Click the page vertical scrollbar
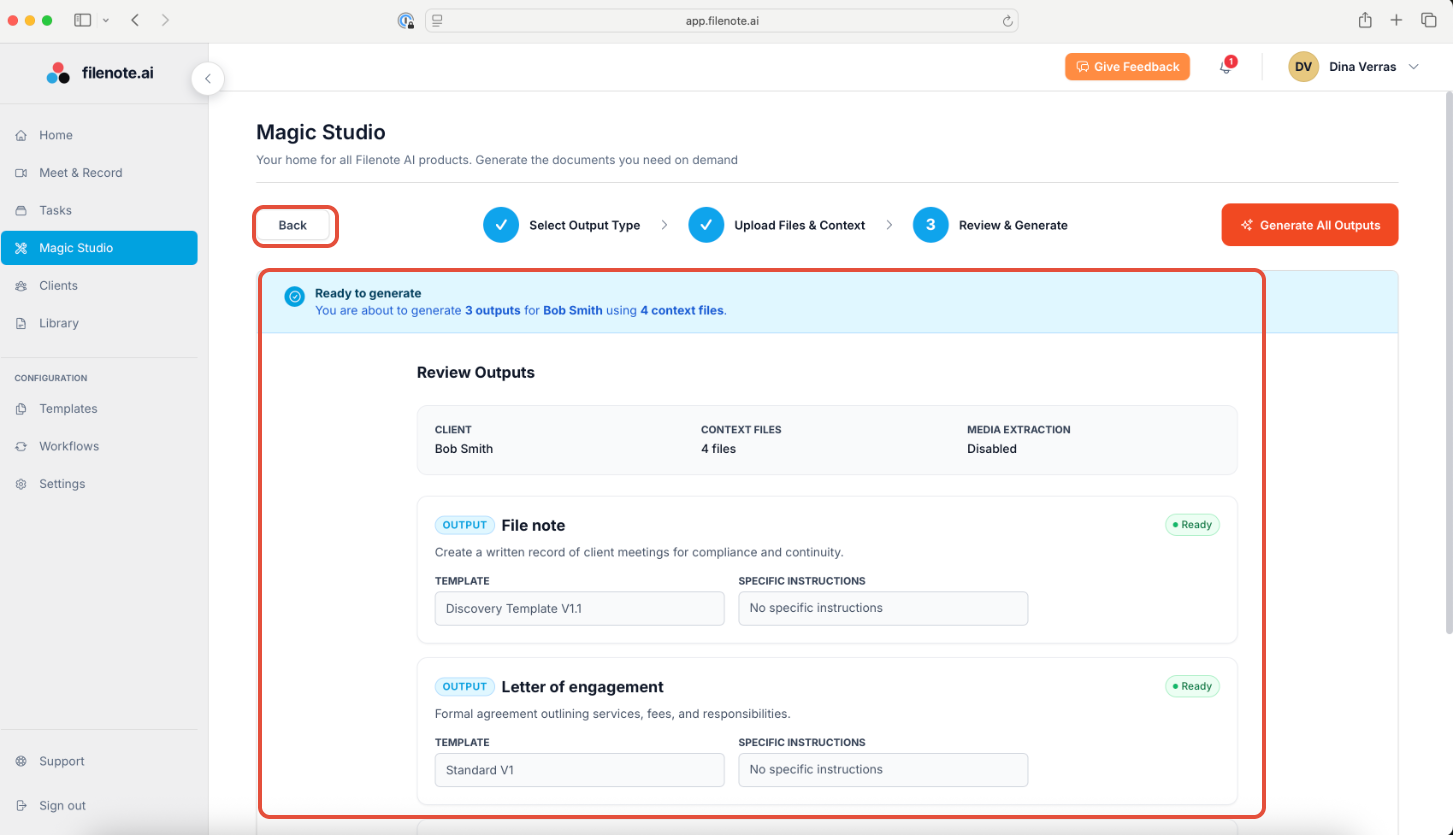Image resolution: width=1453 pixels, height=835 pixels. (x=1448, y=362)
